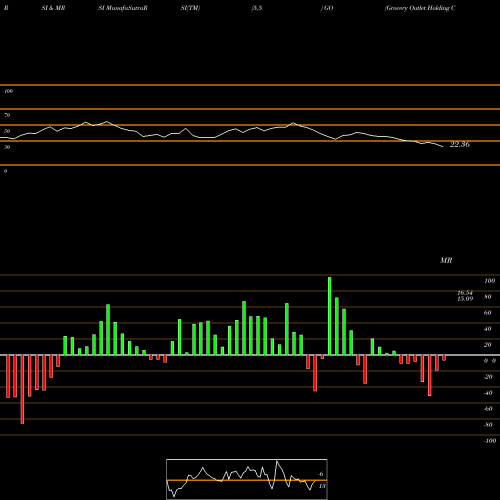Viewport: 500px width, 500px height.
Task: Select the 15.09 value in MR panel
Action: (x=465, y=299)
